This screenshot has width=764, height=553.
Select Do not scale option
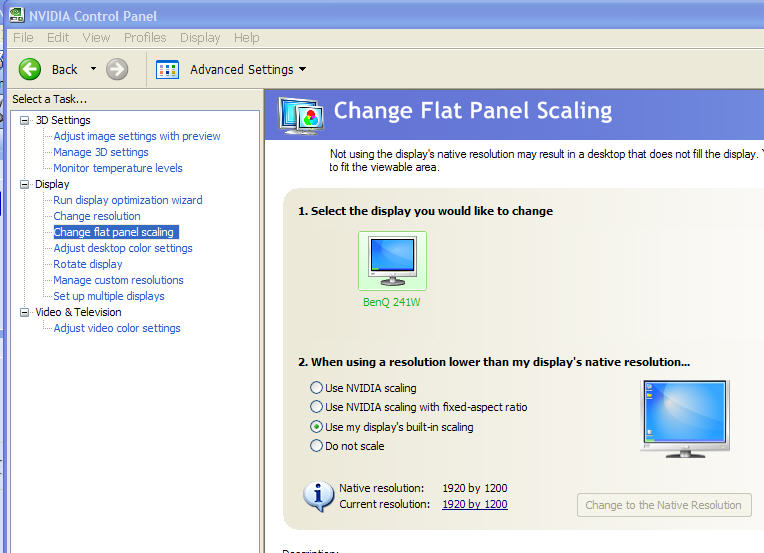click(316, 446)
